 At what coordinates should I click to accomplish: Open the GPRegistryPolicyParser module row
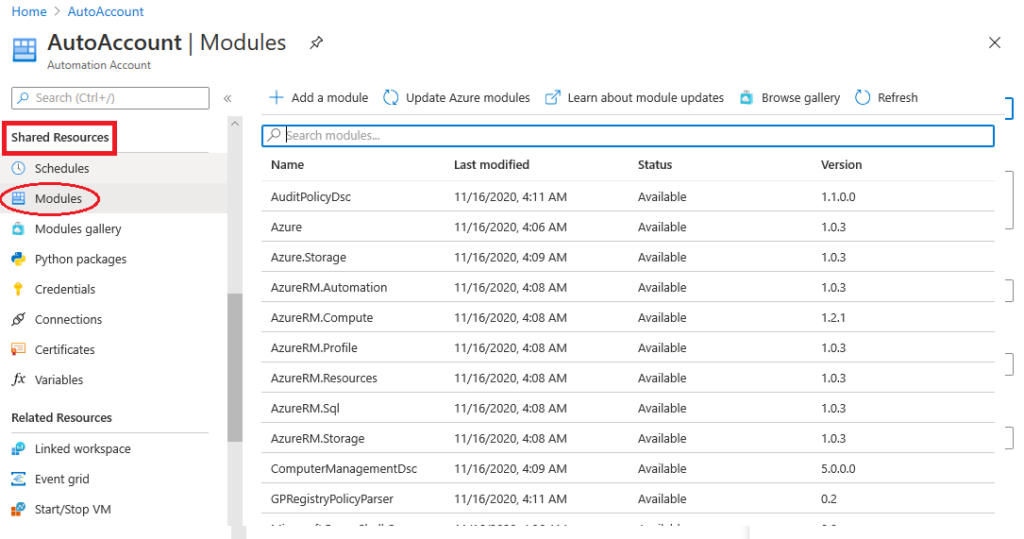[x=628, y=498]
